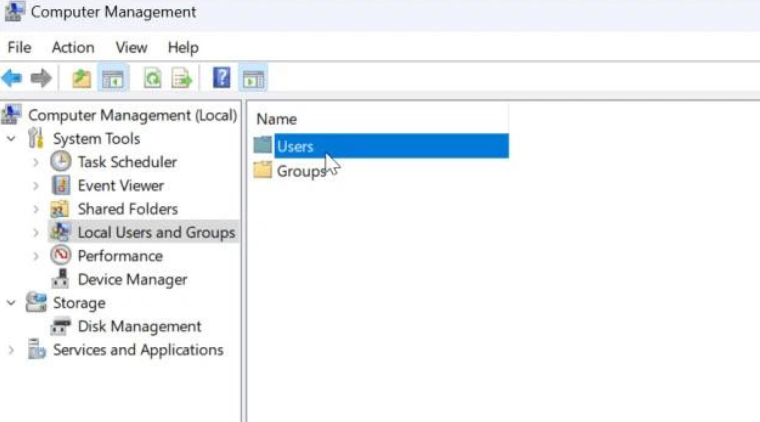Click the Shared Folders icon
The height and width of the screenshot is (422, 760).
click(60, 209)
